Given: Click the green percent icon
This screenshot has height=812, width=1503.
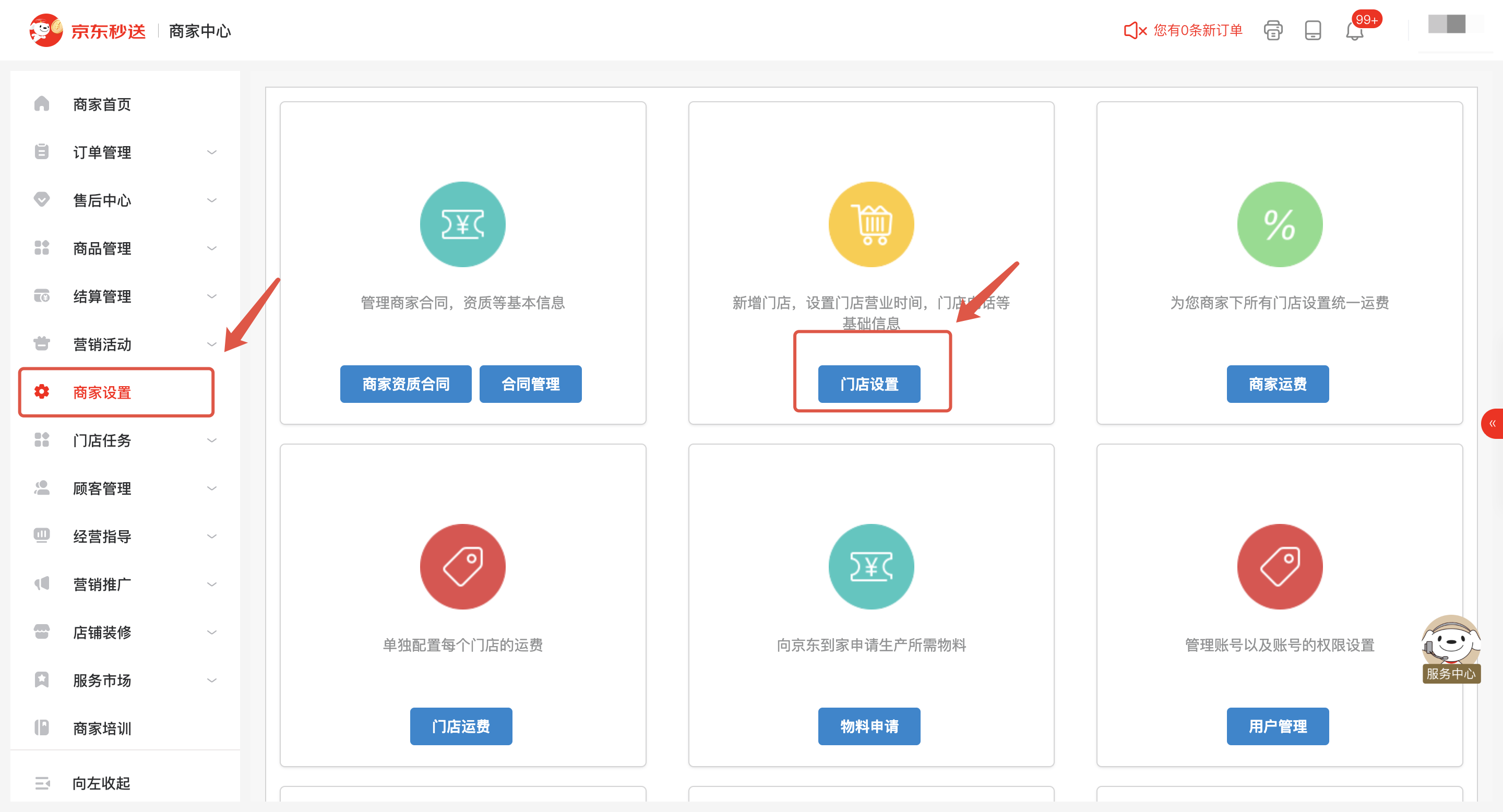Looking at the screenshot, I should [1280, 224].
